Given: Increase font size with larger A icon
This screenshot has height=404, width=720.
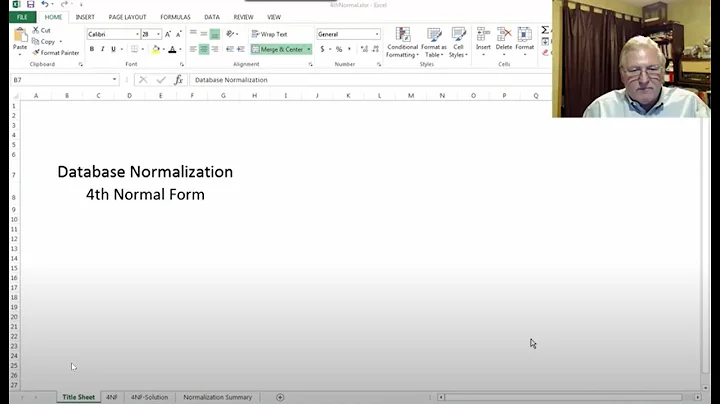Looking at the screenshot, I should [x=168, y=34].
